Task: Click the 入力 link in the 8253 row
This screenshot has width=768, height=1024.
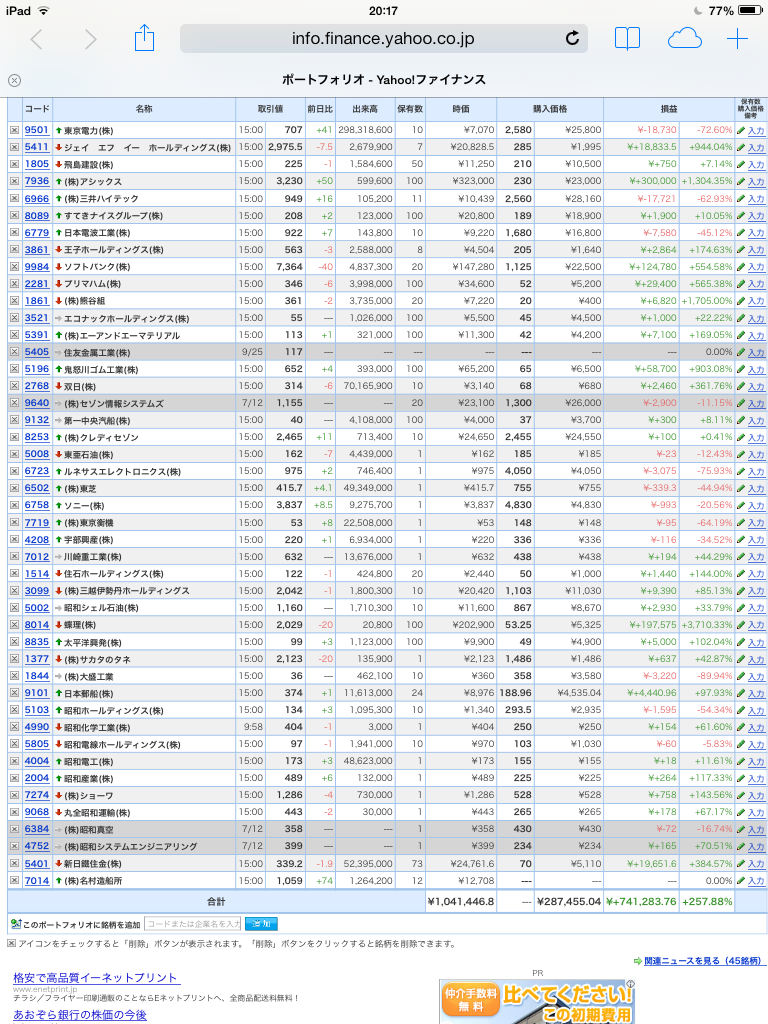Action: pos(756,438)
